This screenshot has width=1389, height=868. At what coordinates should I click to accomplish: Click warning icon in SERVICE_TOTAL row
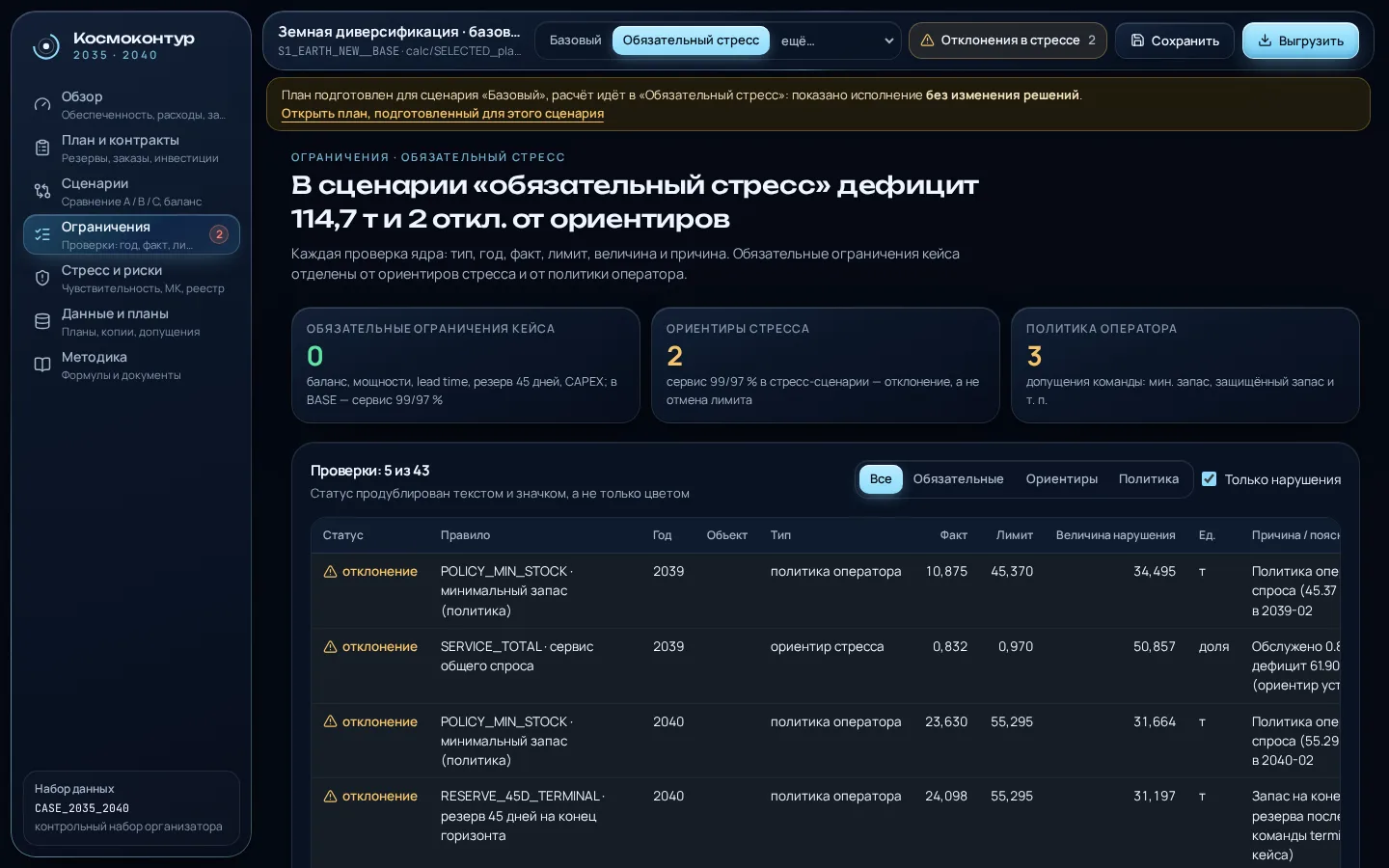tap(330, 647)
